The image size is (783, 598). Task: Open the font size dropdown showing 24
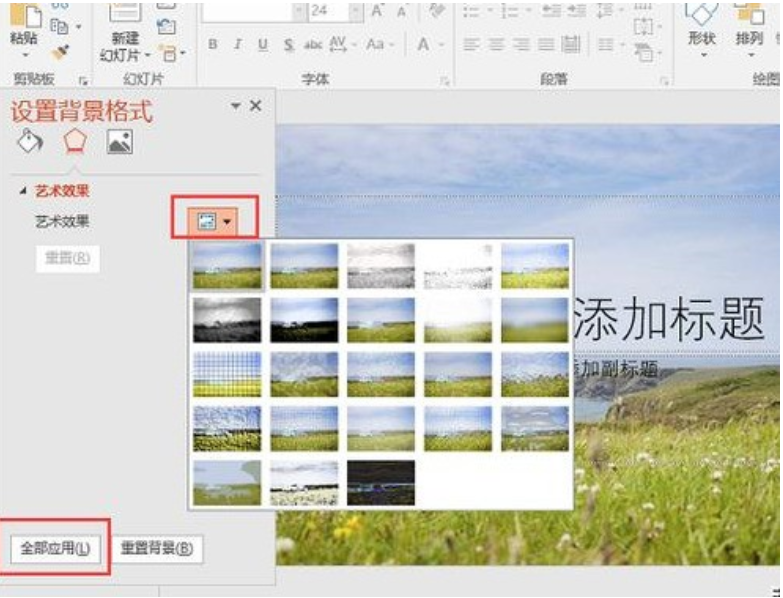(352, 11)
